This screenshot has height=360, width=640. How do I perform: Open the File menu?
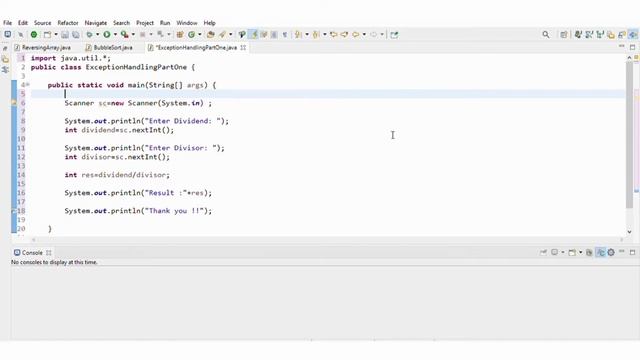(7, 23)
